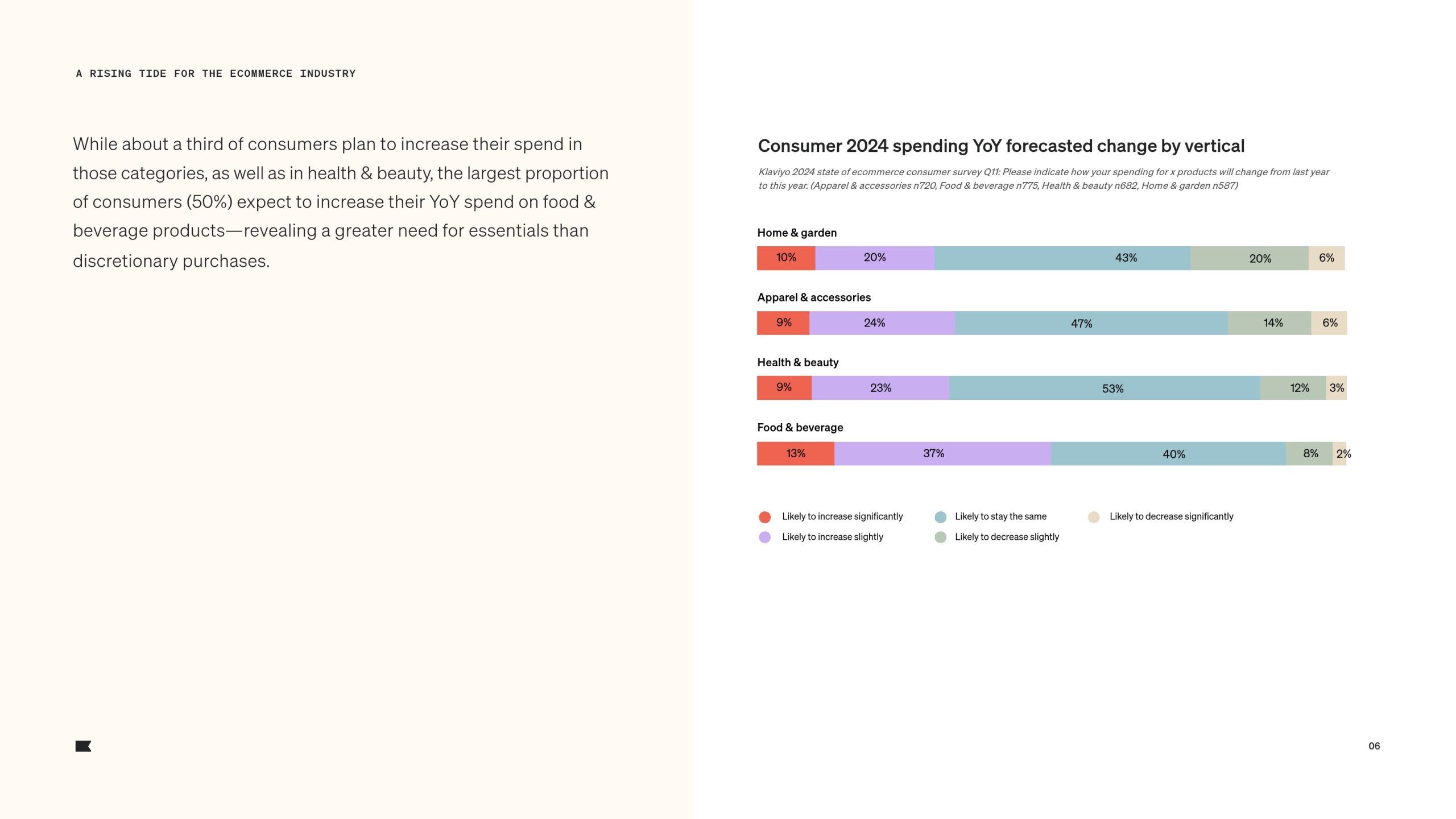
Task: Select the 8% Food & beverage segment
Action: point(1309,453)
